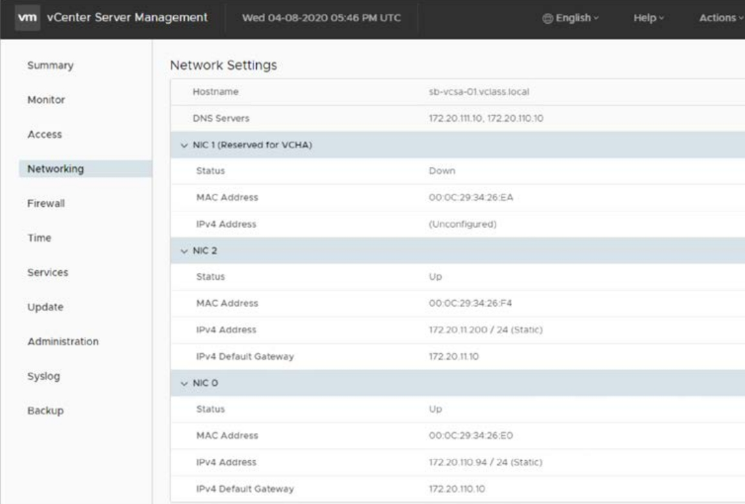The height and width of the screenshot is (504, 745).
Task: Click the date and time in header
Action: pos(321,18)
